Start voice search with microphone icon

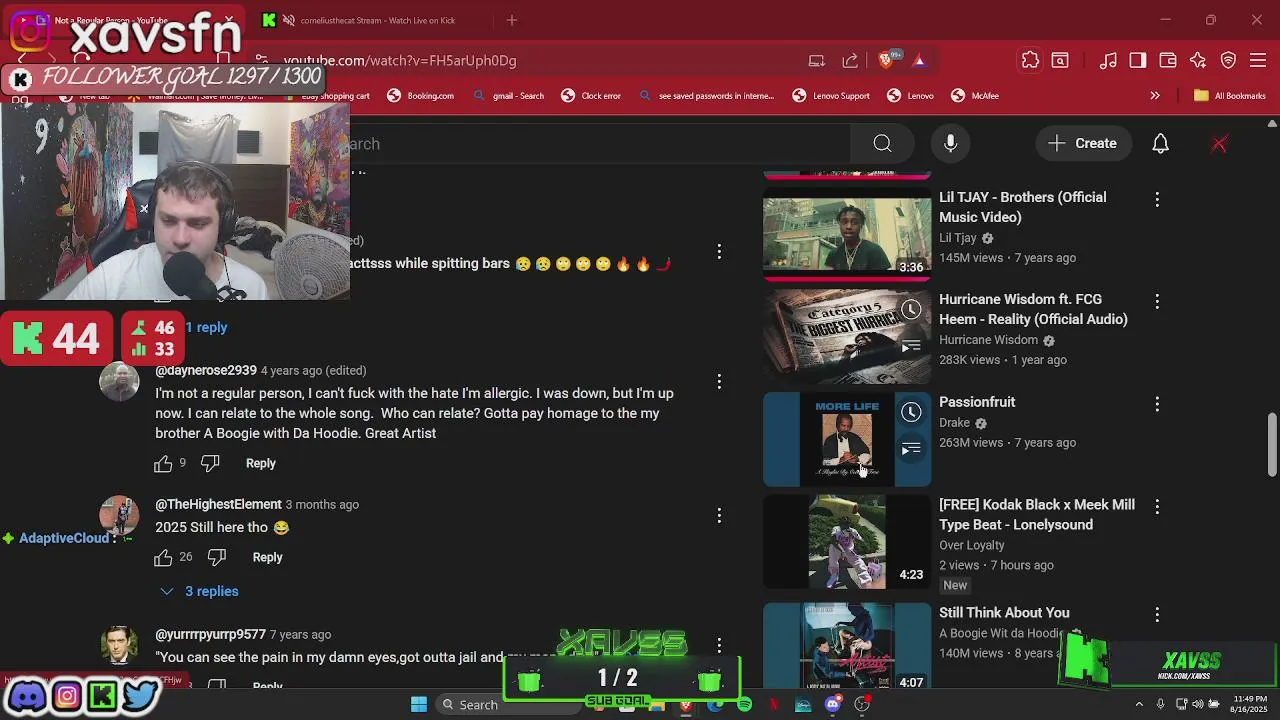tap(951, 144)
